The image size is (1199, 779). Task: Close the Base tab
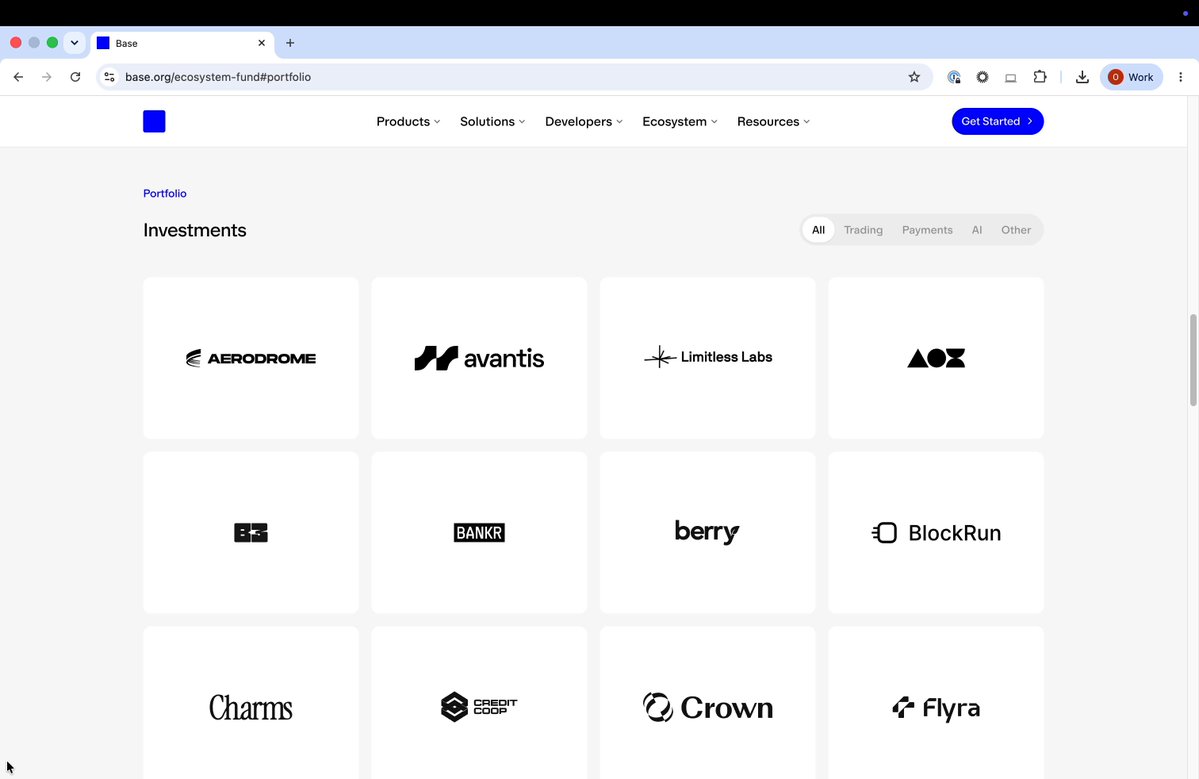coord(262,43)
